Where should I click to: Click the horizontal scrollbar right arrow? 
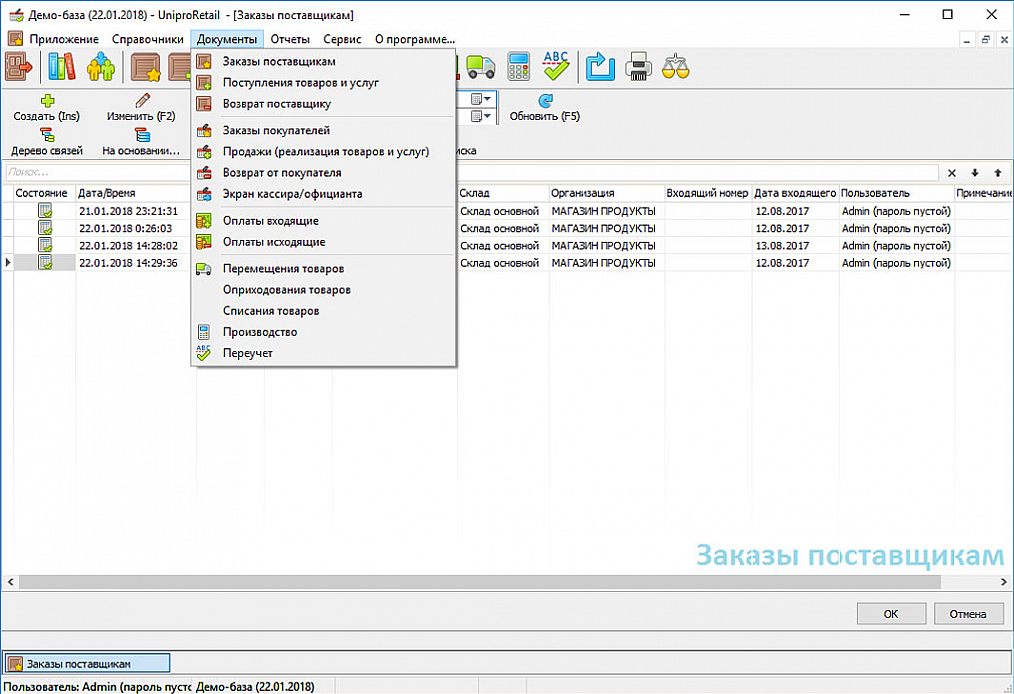(x=1004, y=581)
